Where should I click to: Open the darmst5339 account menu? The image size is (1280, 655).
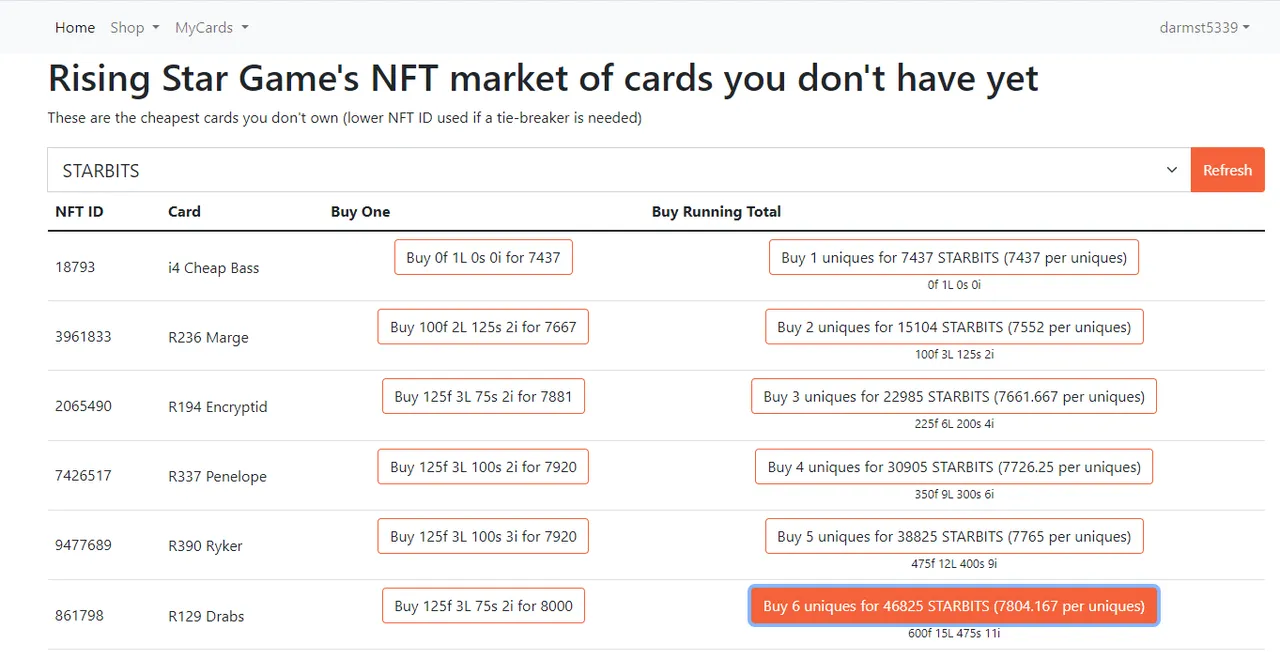[1205, 28]
